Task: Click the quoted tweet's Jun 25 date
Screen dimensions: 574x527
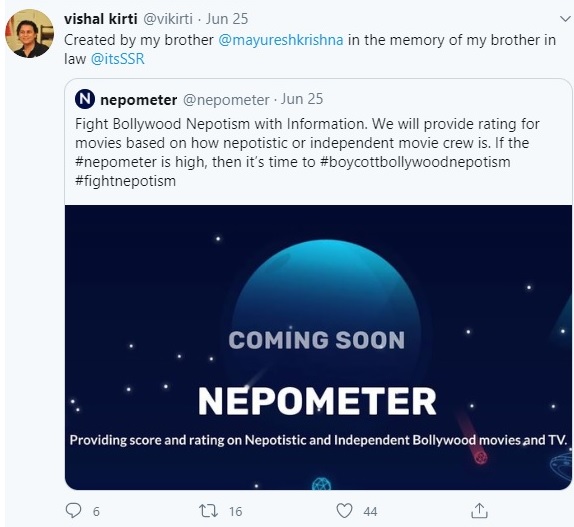Action: [x=302, y=99]
